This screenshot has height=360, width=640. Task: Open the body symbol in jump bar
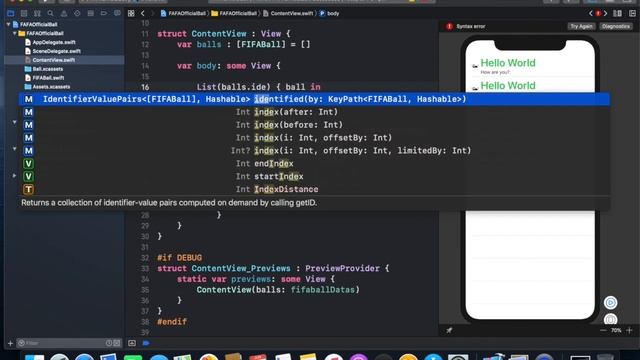(329, 13)
